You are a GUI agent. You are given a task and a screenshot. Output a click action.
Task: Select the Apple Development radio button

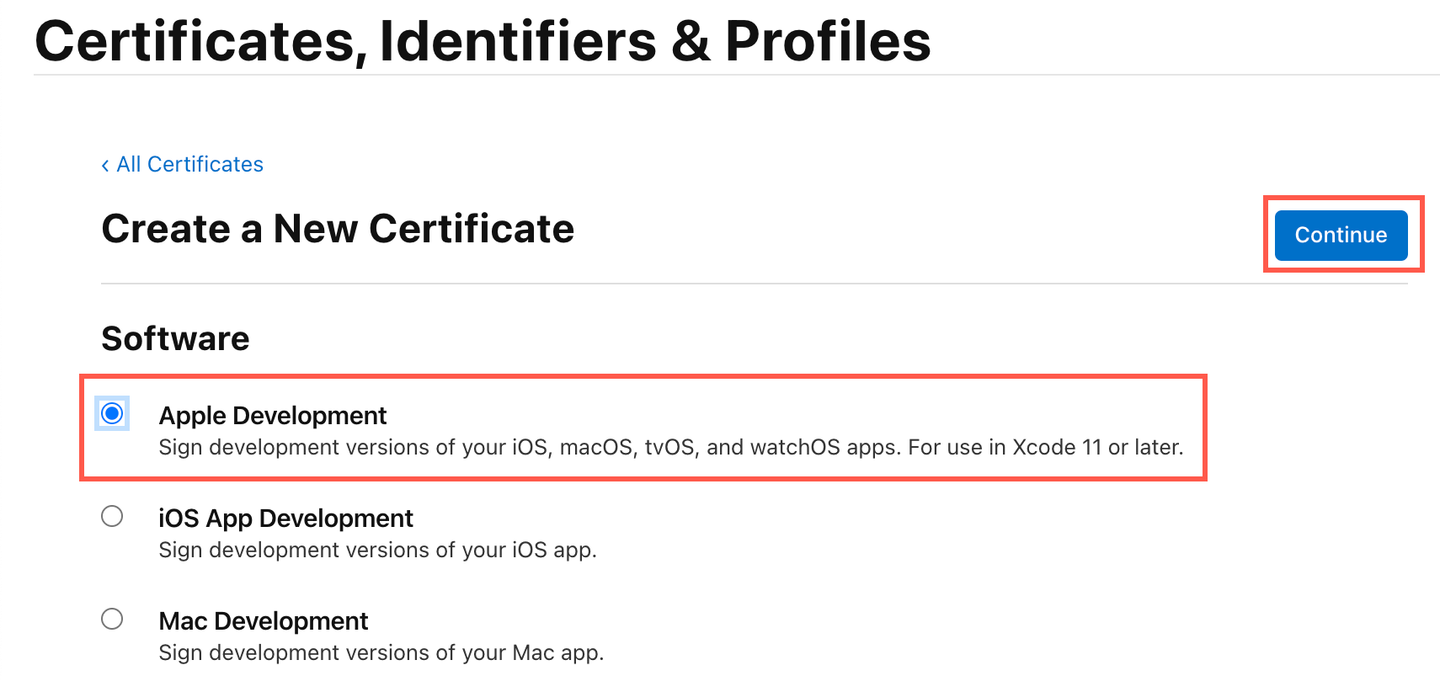(x=112, y=413)
